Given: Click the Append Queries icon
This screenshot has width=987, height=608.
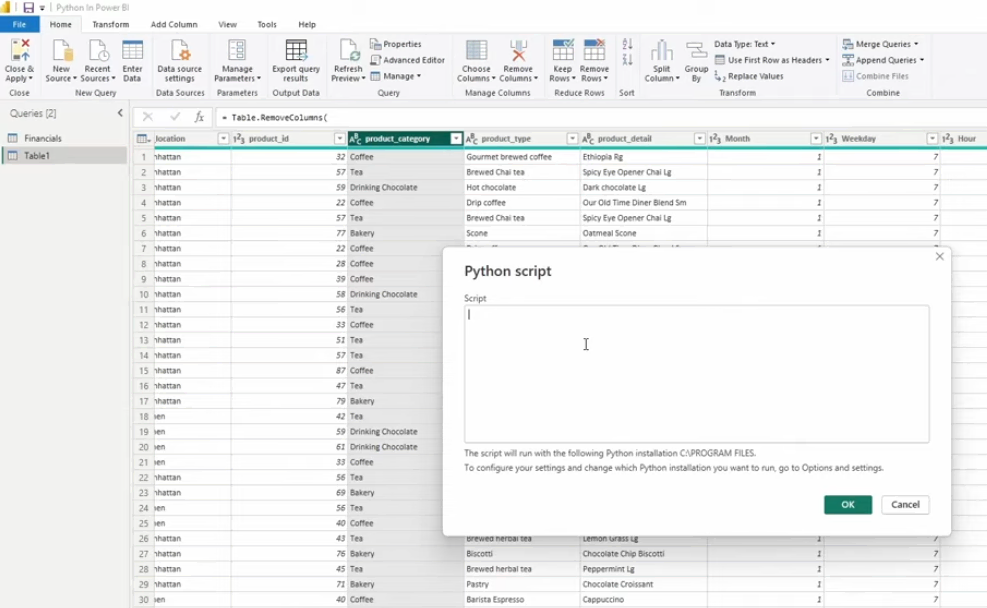Looking at the screenshot, I should pyautogui.click(x=848, y=60).
